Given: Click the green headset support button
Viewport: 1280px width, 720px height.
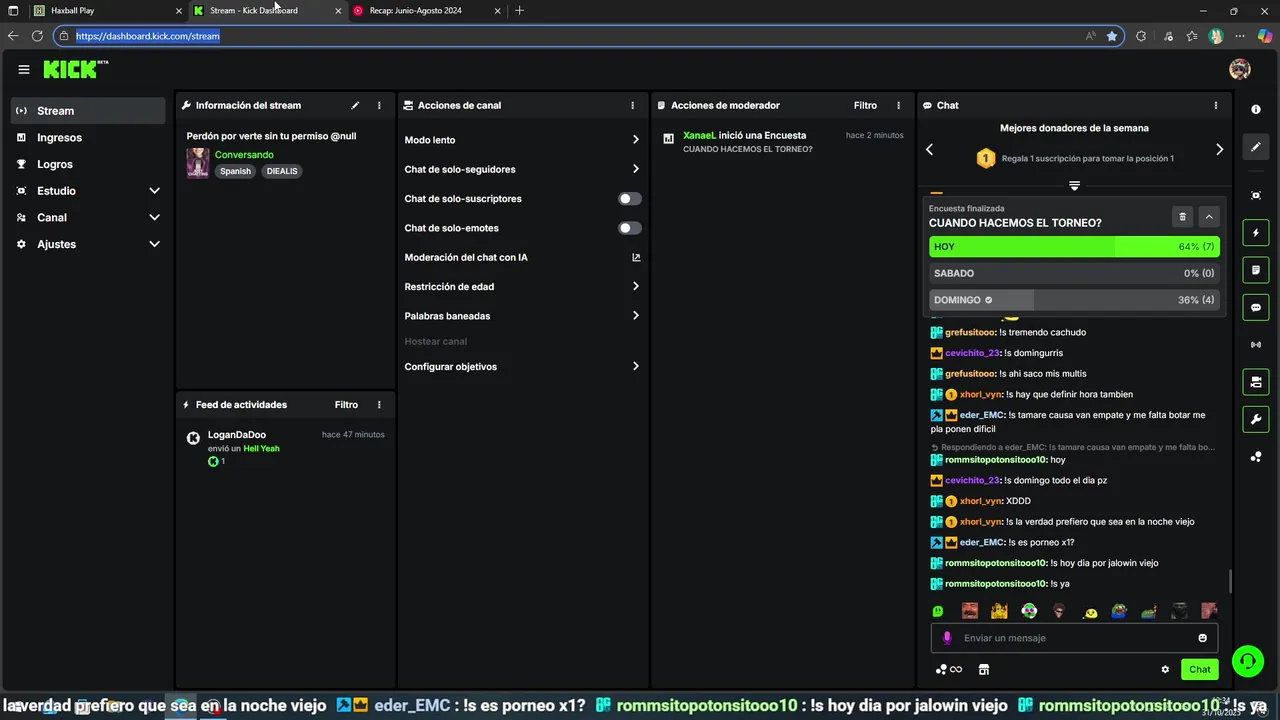Looking at the screenshot, I should click(x=1247, y=660).
